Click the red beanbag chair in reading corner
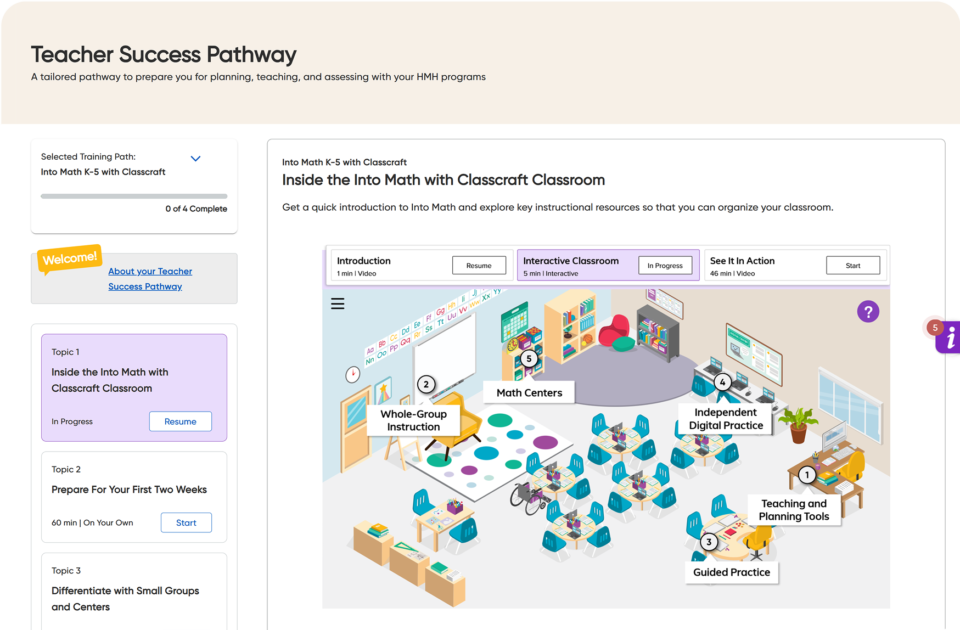Image resolution: width=960 pixels, height=630 pixels. pyautogui.click(x=614, y=331)
